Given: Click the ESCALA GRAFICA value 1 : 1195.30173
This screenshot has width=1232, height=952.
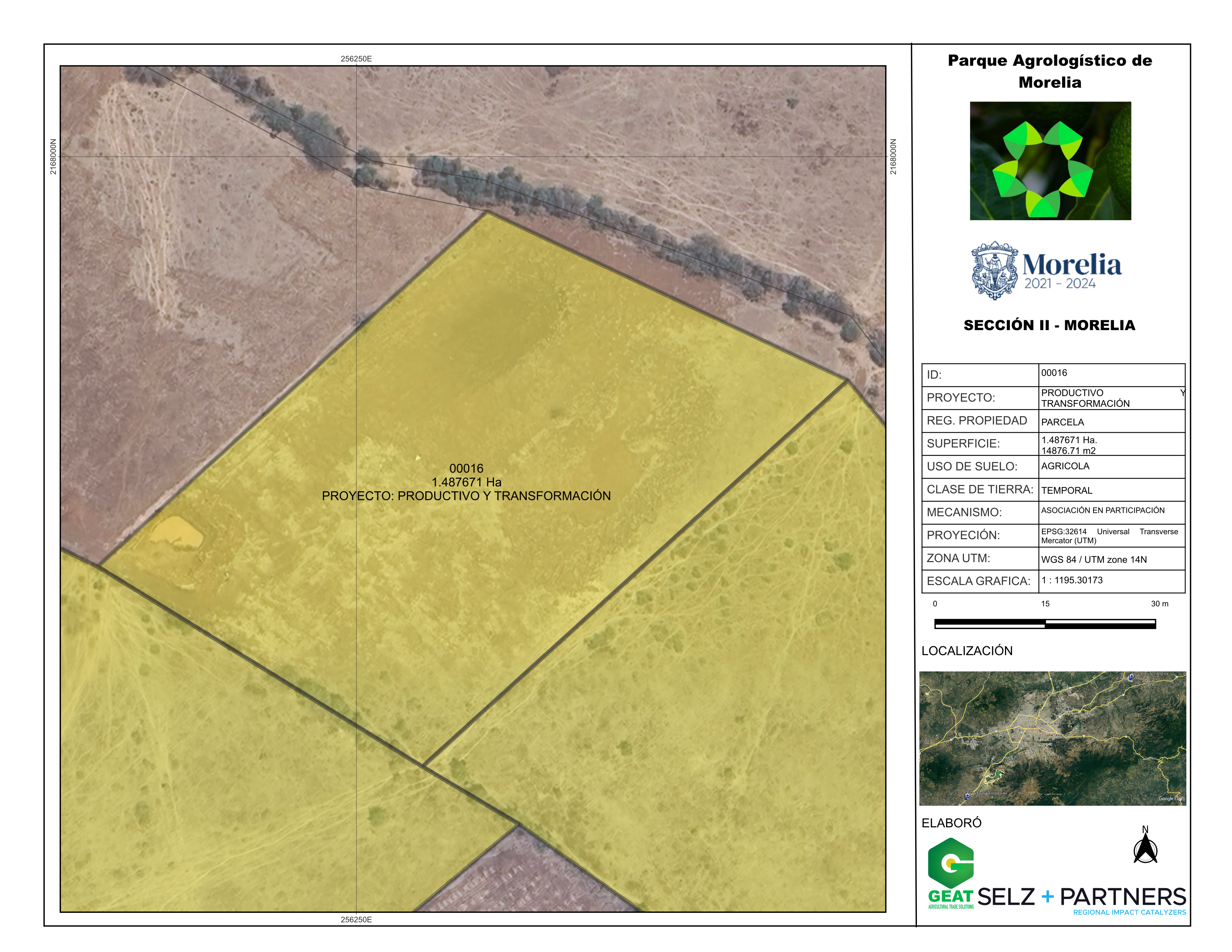Looking at the screenshot, I should click(1071, 580).
